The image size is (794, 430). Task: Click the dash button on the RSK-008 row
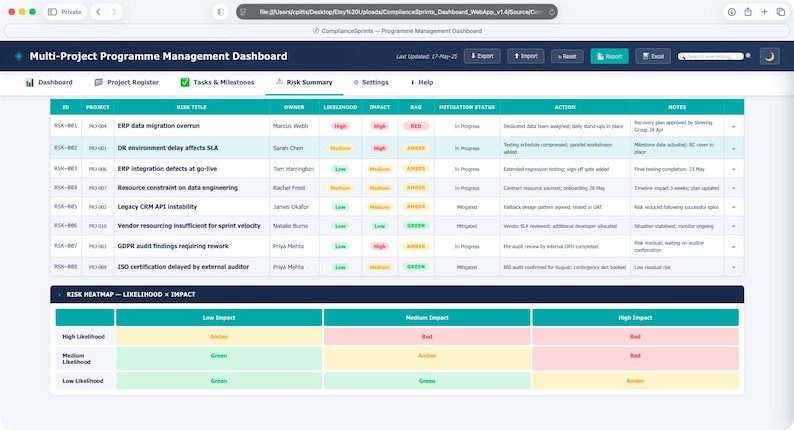pyautogui.click(x=733, y=267)
